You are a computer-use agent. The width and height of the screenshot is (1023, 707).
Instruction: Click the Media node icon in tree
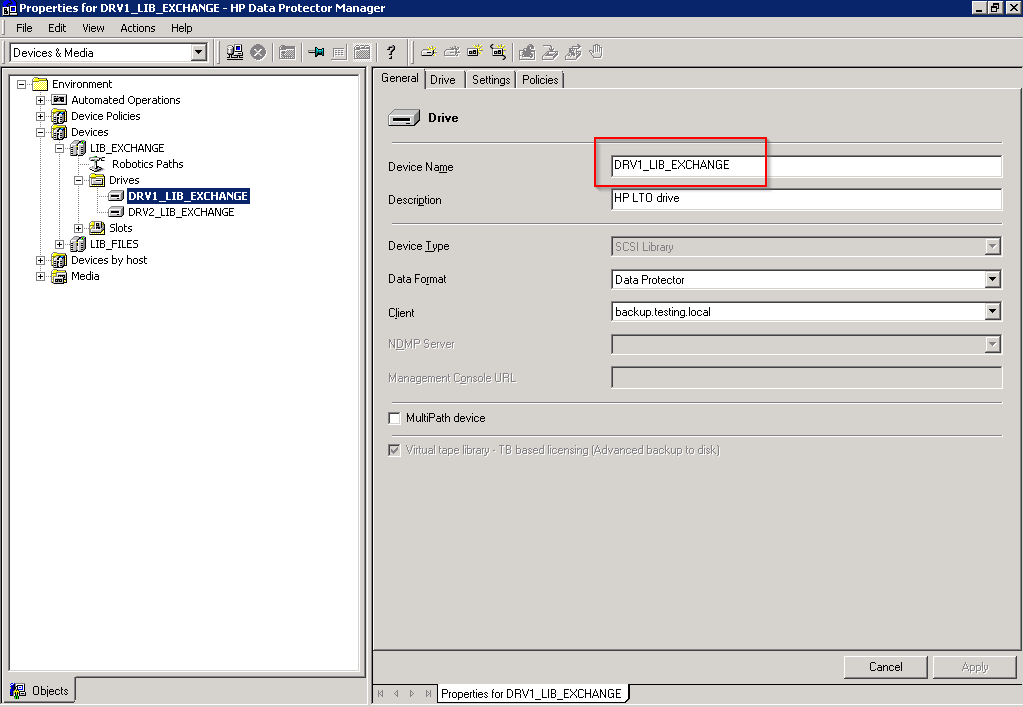point(59,276)
